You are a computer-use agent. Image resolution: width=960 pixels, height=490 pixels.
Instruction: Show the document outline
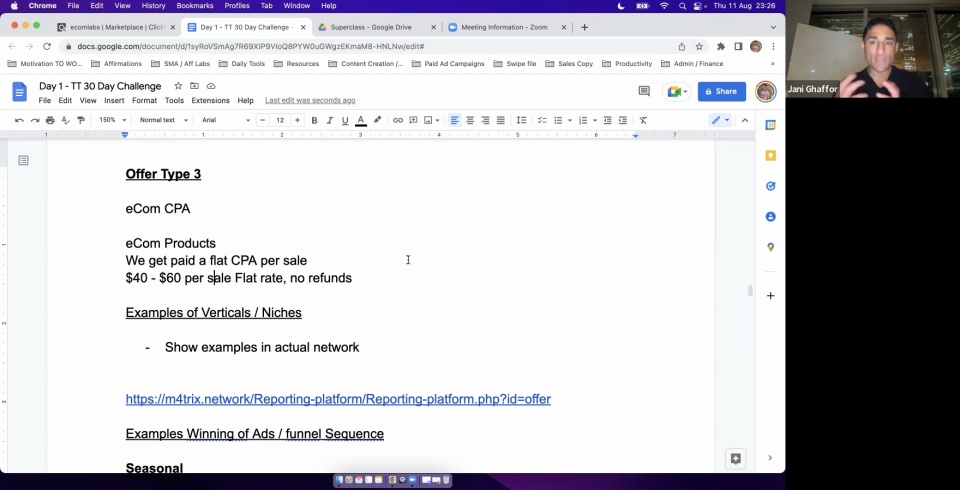[x=23, y=160]
